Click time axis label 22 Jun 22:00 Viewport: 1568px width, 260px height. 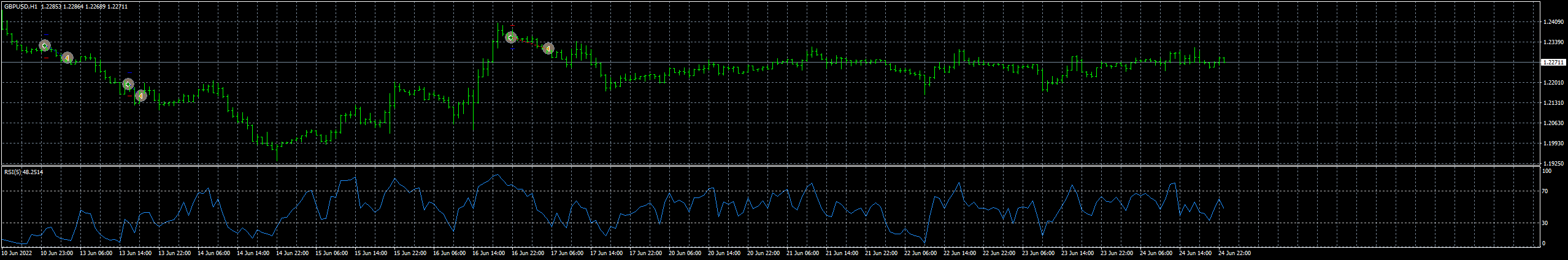point(999,253)
